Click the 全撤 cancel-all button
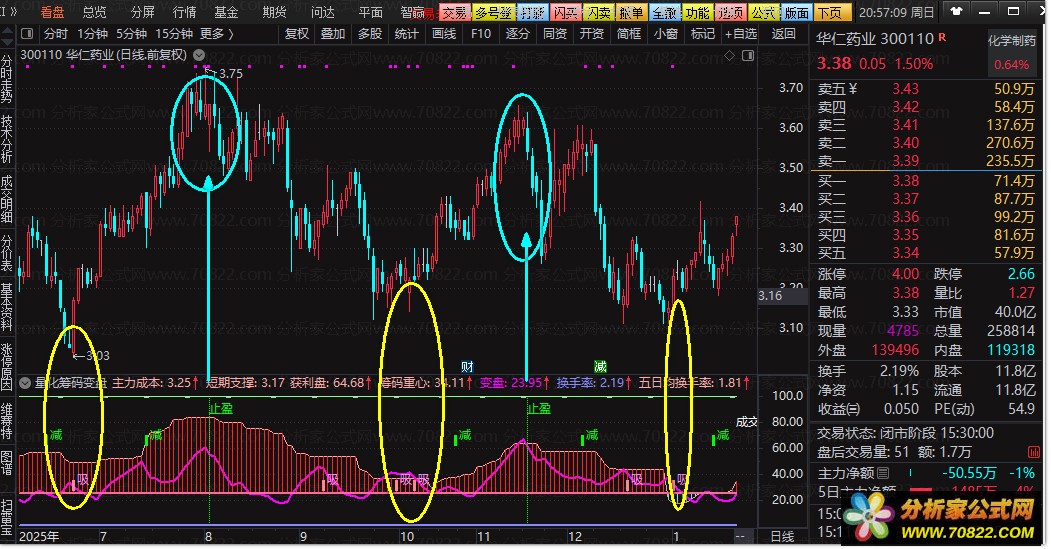The height and width of the screenshot is (549, 1051). (664, 12)
